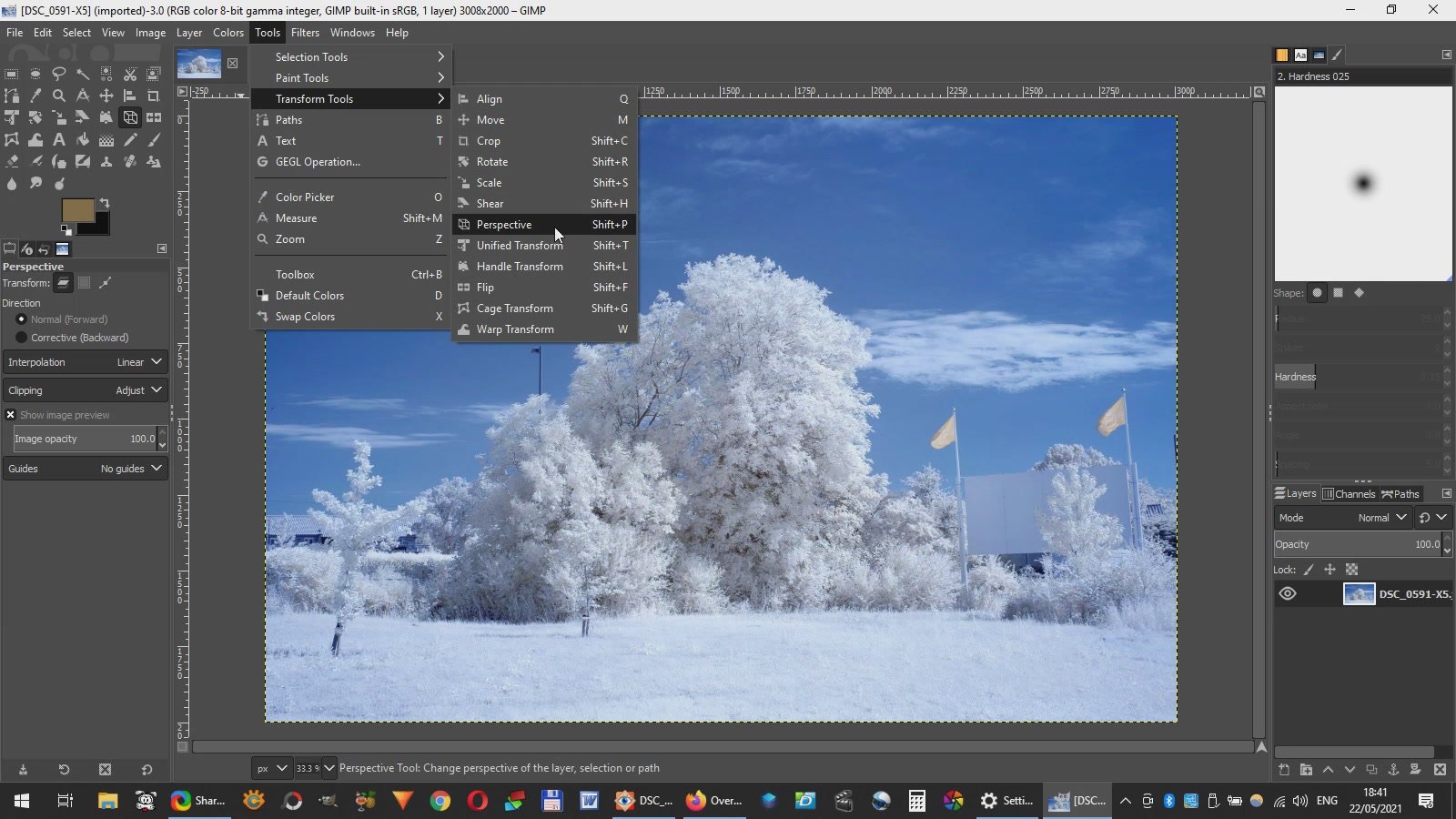The width and height of the screenshot is (1456, 819).
Task: Select the Scissors Select tool
Action: (130, 73)
